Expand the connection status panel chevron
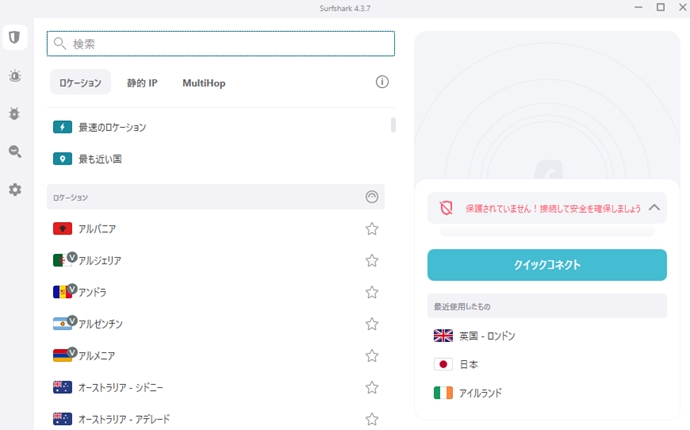Screen dimensions: 690x430 click(x=654, y=207)
